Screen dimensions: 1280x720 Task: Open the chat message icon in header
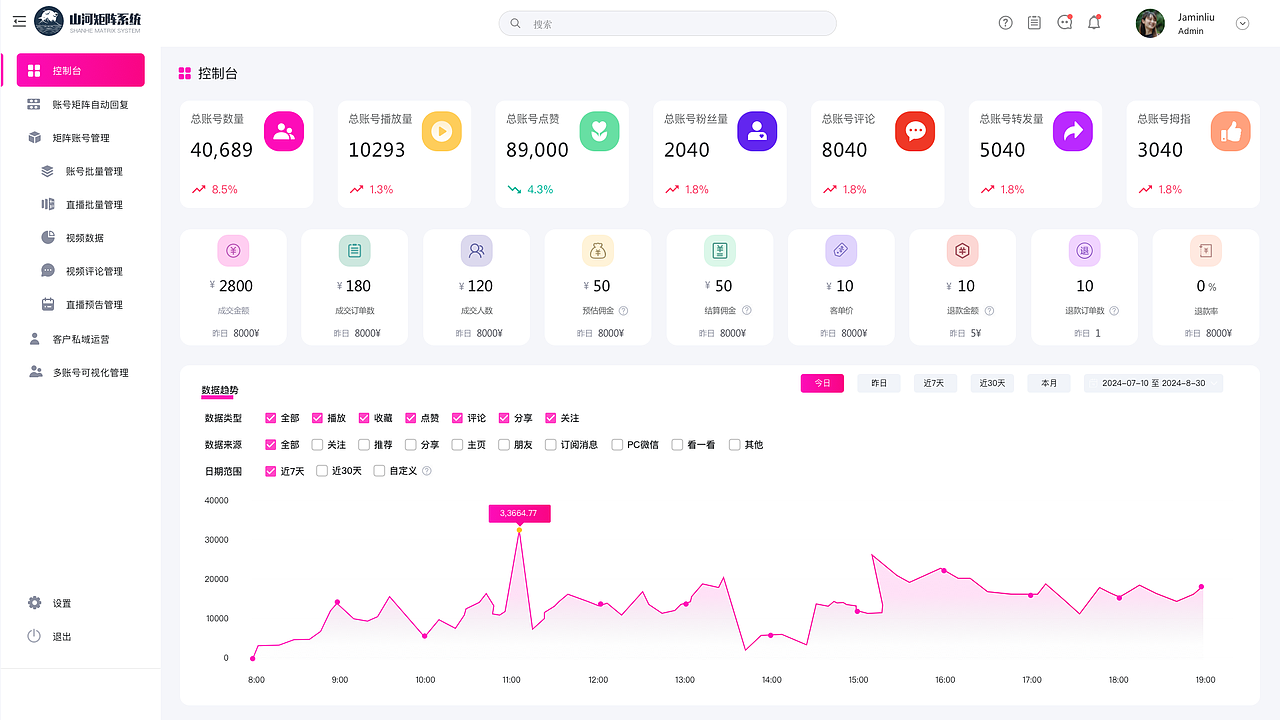coord(1065,23)
